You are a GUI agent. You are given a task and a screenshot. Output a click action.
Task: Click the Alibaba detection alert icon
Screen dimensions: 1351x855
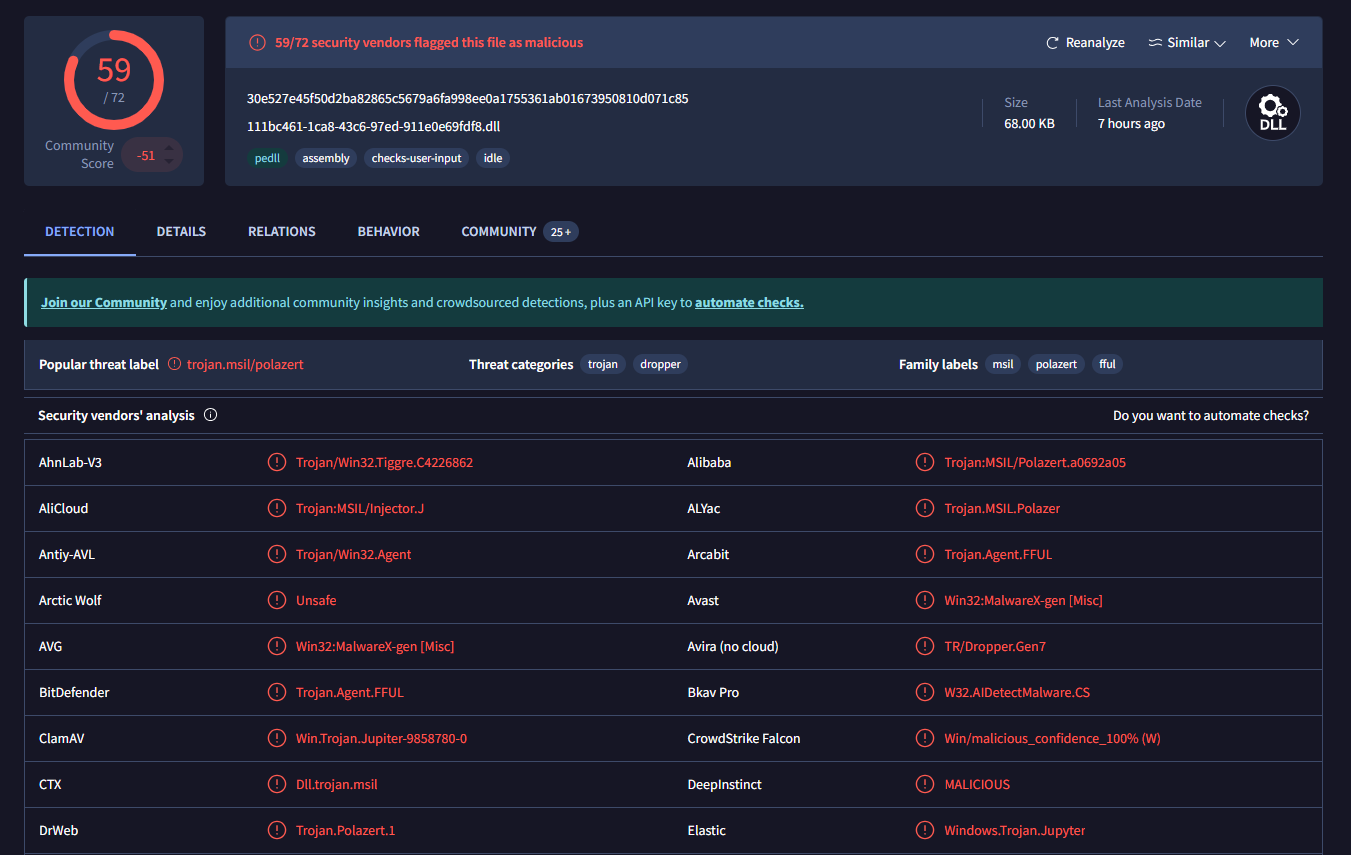[925, 462]
